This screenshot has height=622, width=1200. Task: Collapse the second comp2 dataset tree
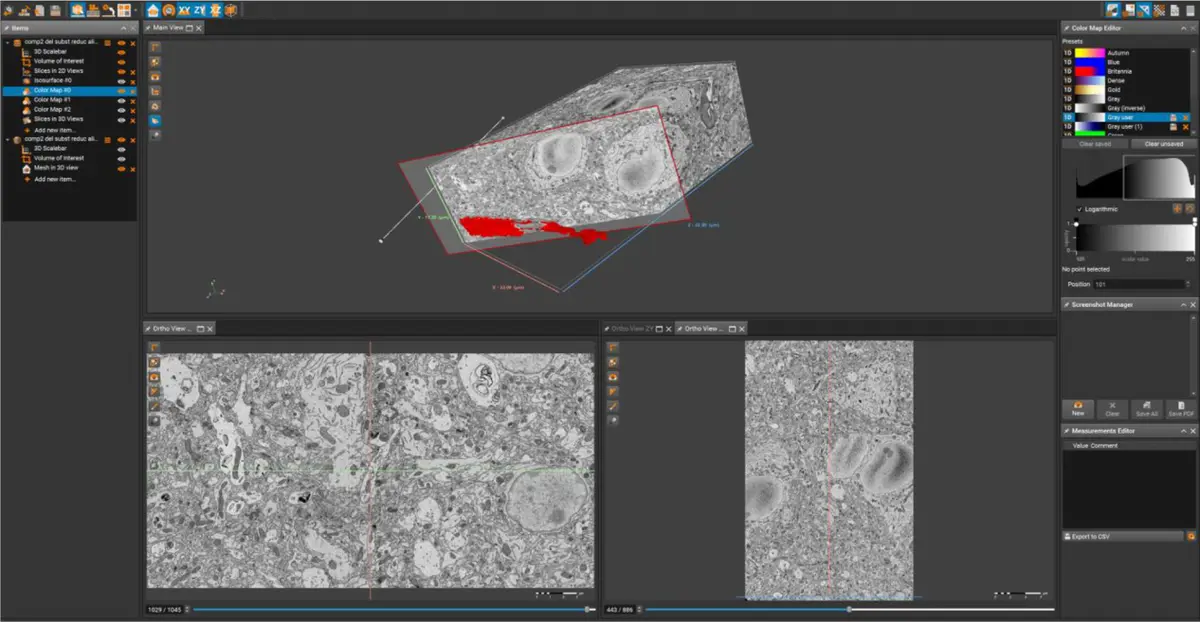coord(7,139)
